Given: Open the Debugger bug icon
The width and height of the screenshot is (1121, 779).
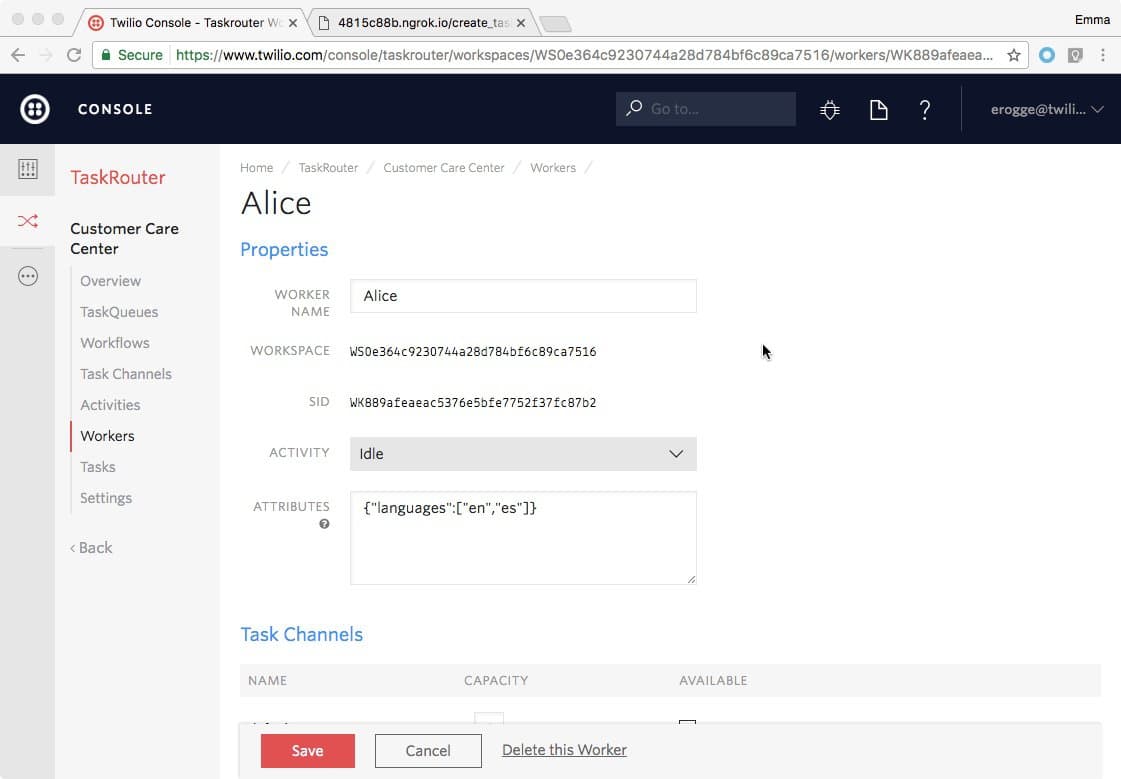Looking at the screenshot, I should (829, 109).
